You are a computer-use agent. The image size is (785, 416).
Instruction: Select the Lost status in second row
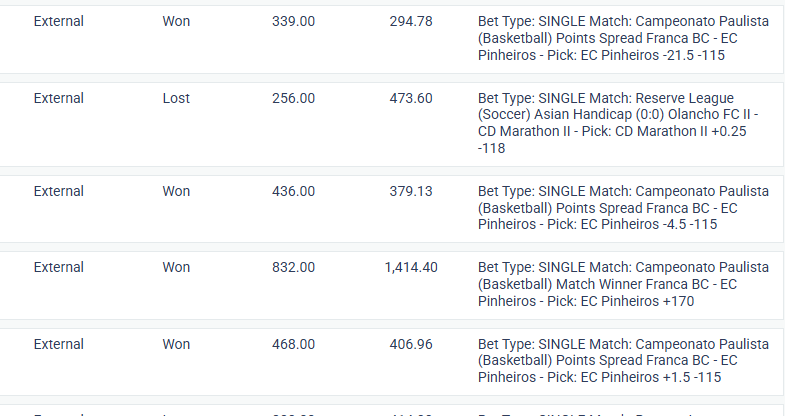176,98
